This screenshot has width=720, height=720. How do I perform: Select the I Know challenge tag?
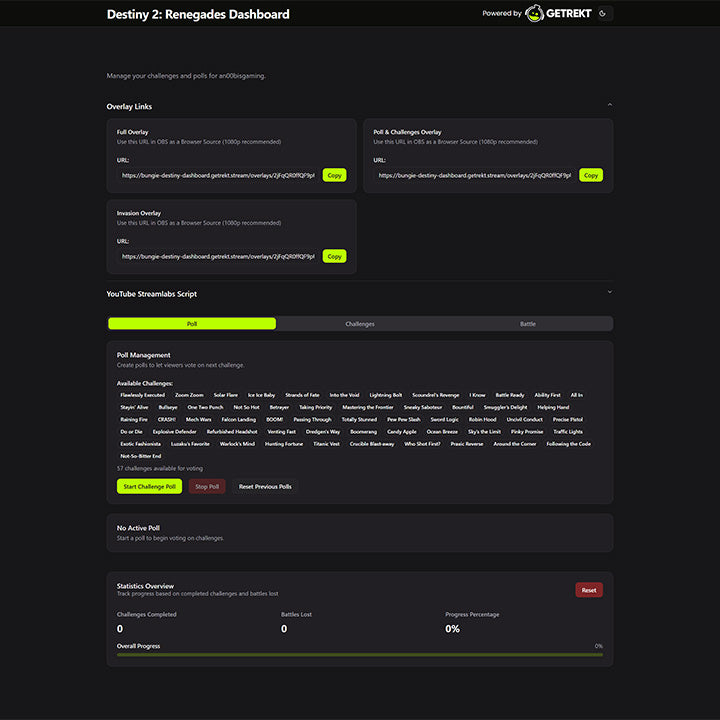pos(477,395)
